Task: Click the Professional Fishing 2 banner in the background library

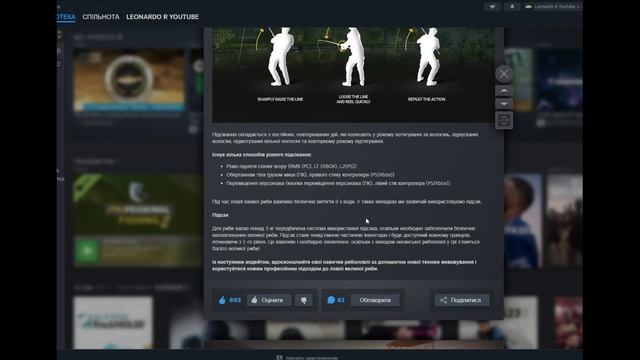Action: (x=138, y=204)
